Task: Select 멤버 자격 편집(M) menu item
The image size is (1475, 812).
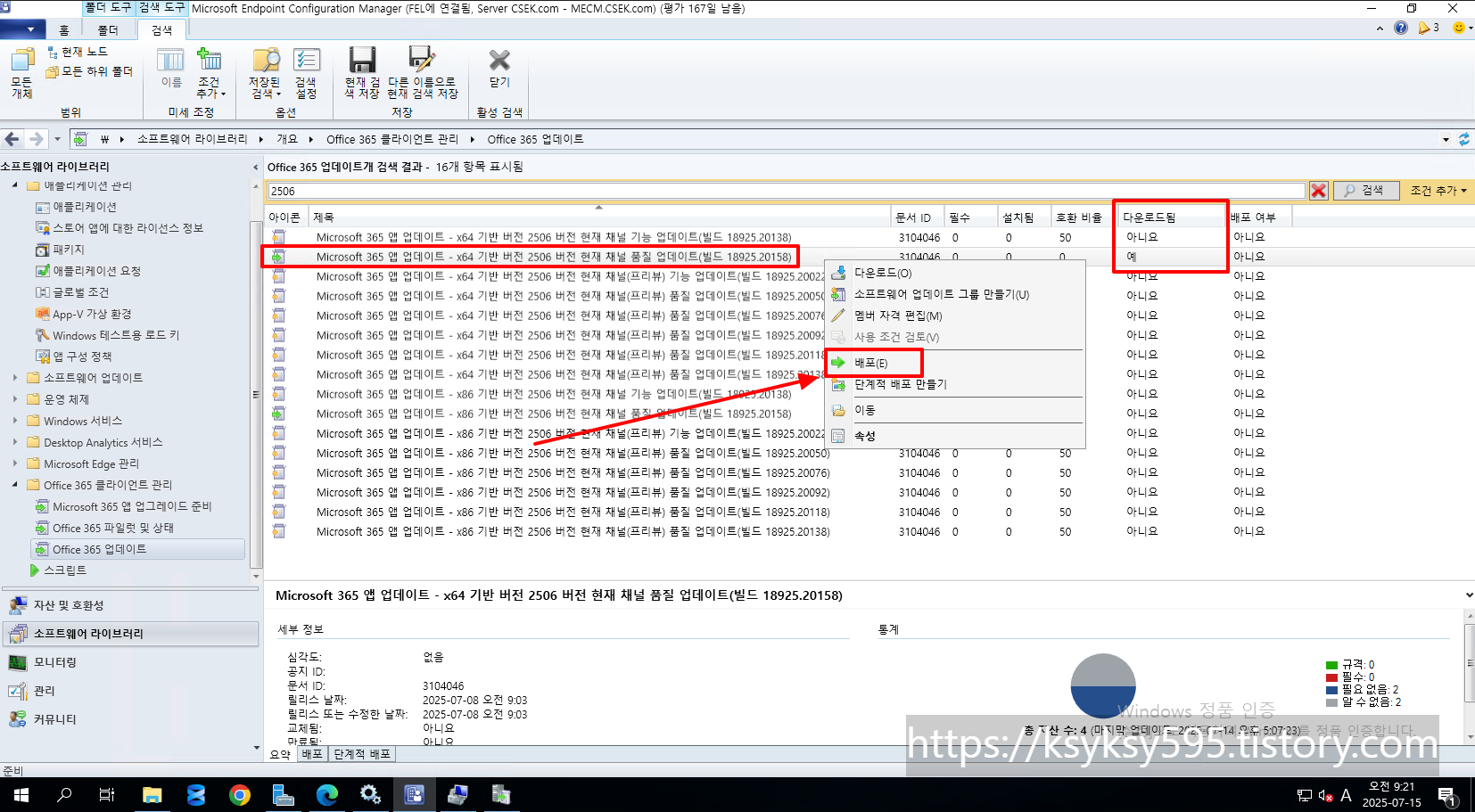Action: [x=955, y=316]
